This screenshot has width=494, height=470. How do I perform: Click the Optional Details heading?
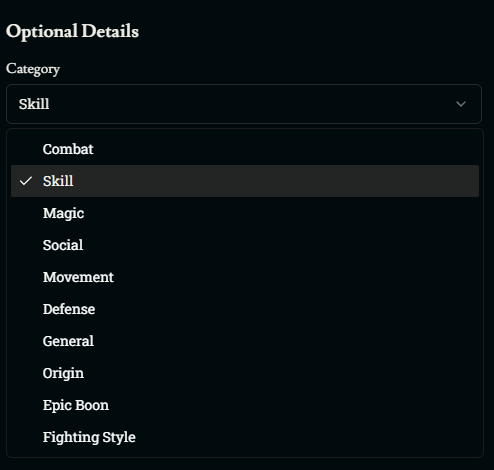(72, 31)
